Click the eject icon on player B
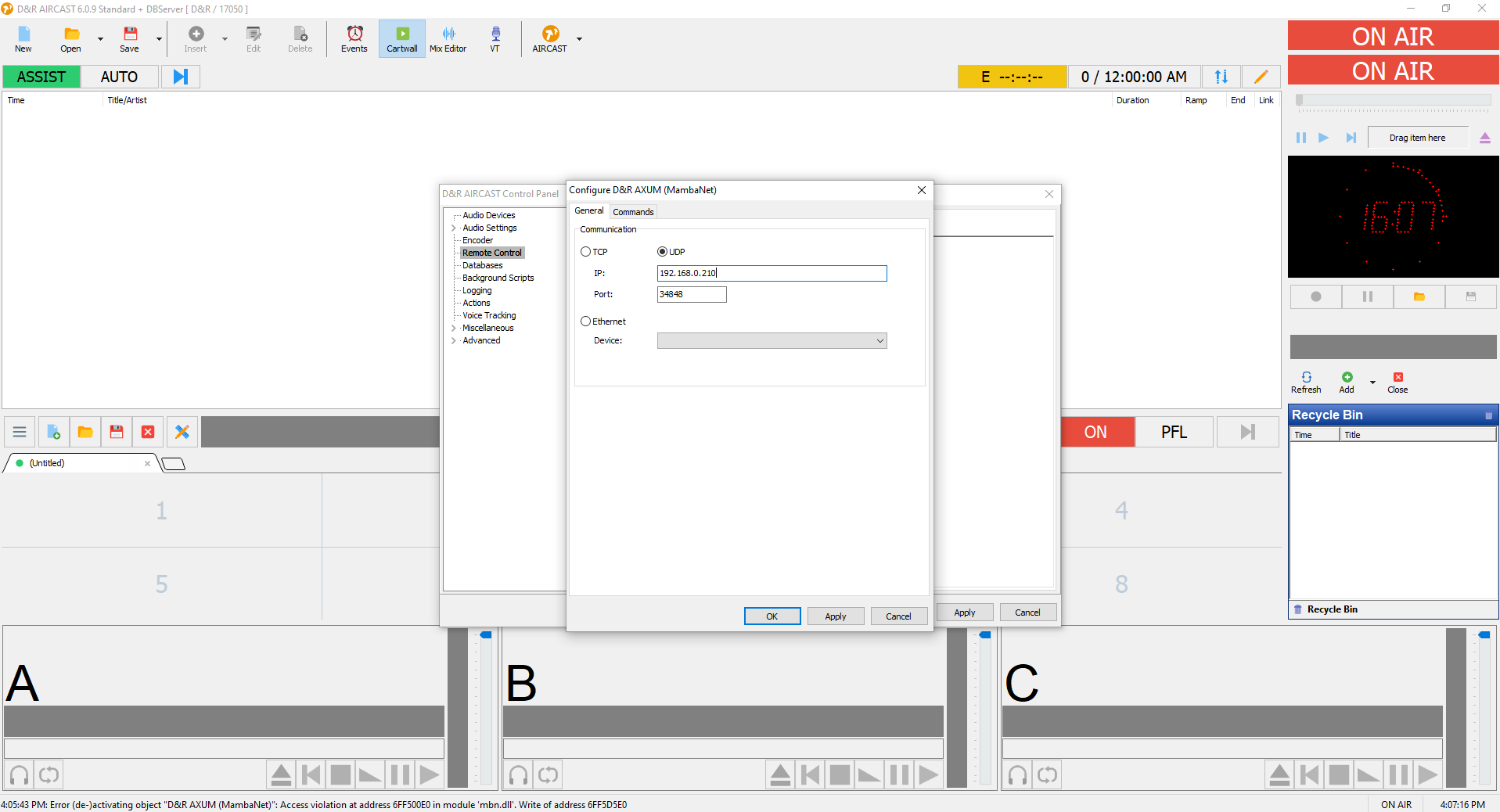The image size is (1500, 812). click(780, 775)
